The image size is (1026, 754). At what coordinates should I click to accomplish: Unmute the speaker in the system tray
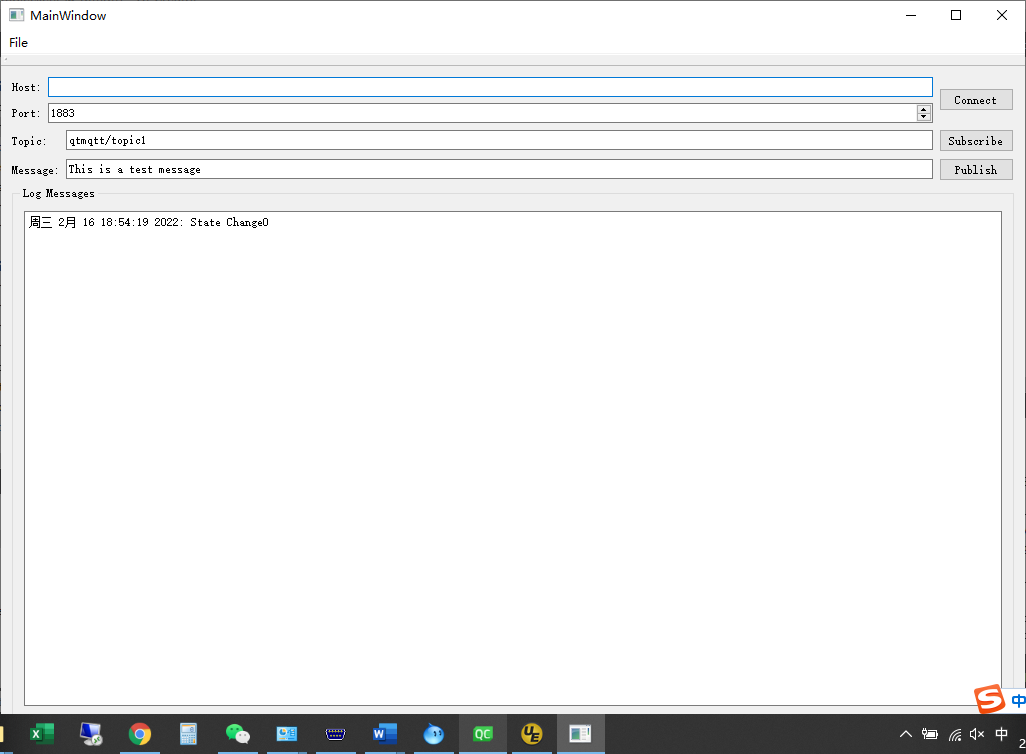point(975,733)
